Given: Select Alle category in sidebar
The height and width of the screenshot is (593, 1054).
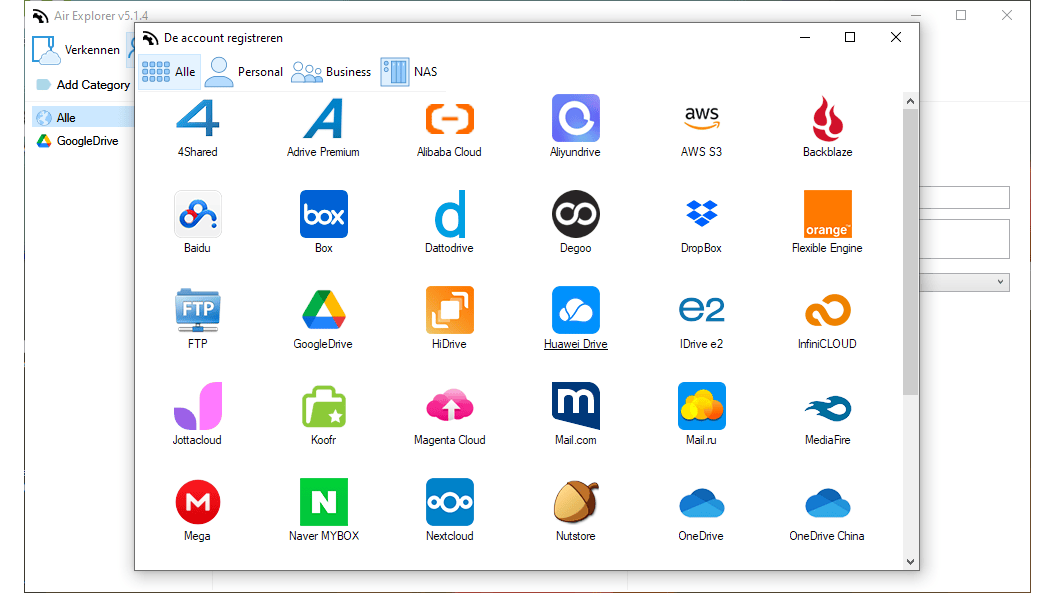Looking at the screenshot, I should pyautogui.click(x=83, y=118).
